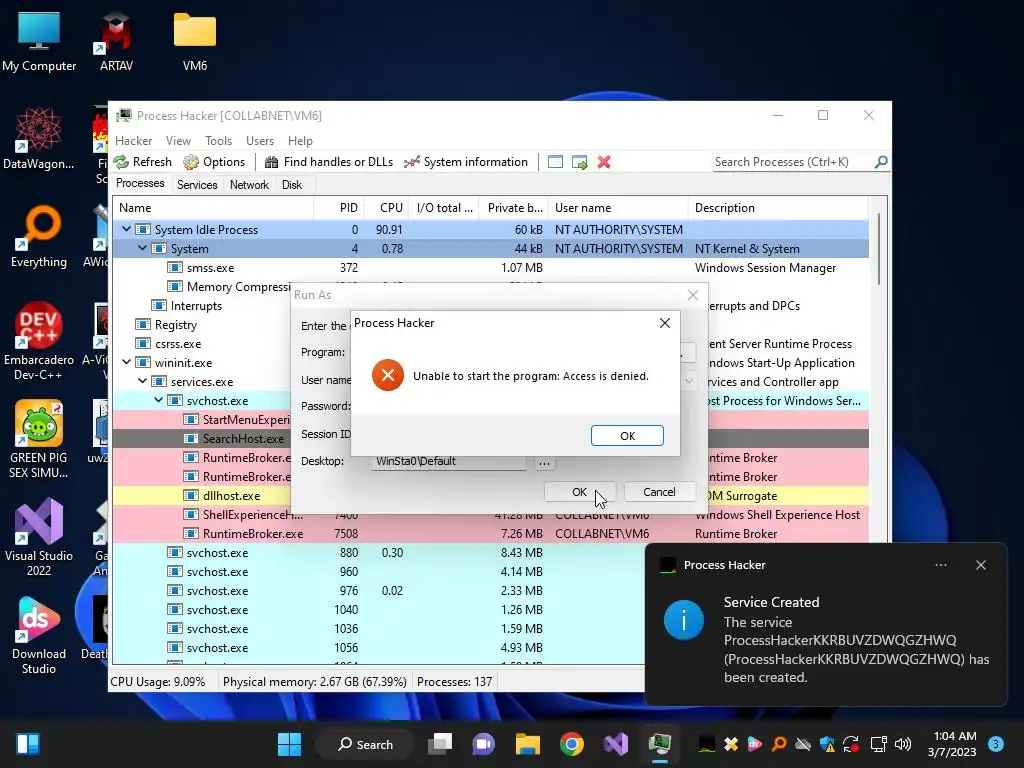
Task: Open Everything desktop shortcut
Action: [39, 237]
